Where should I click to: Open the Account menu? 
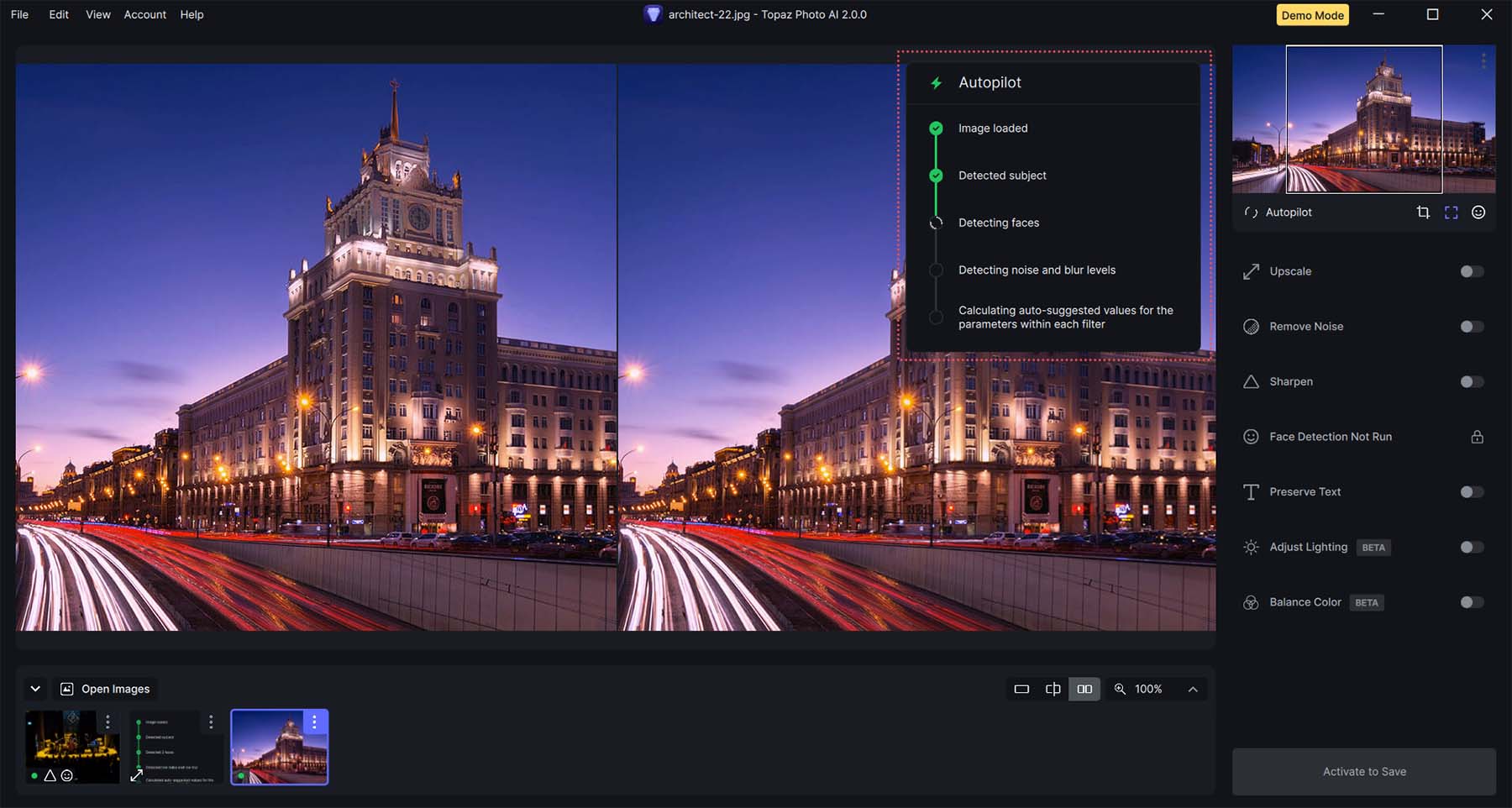tap(144, 14)
